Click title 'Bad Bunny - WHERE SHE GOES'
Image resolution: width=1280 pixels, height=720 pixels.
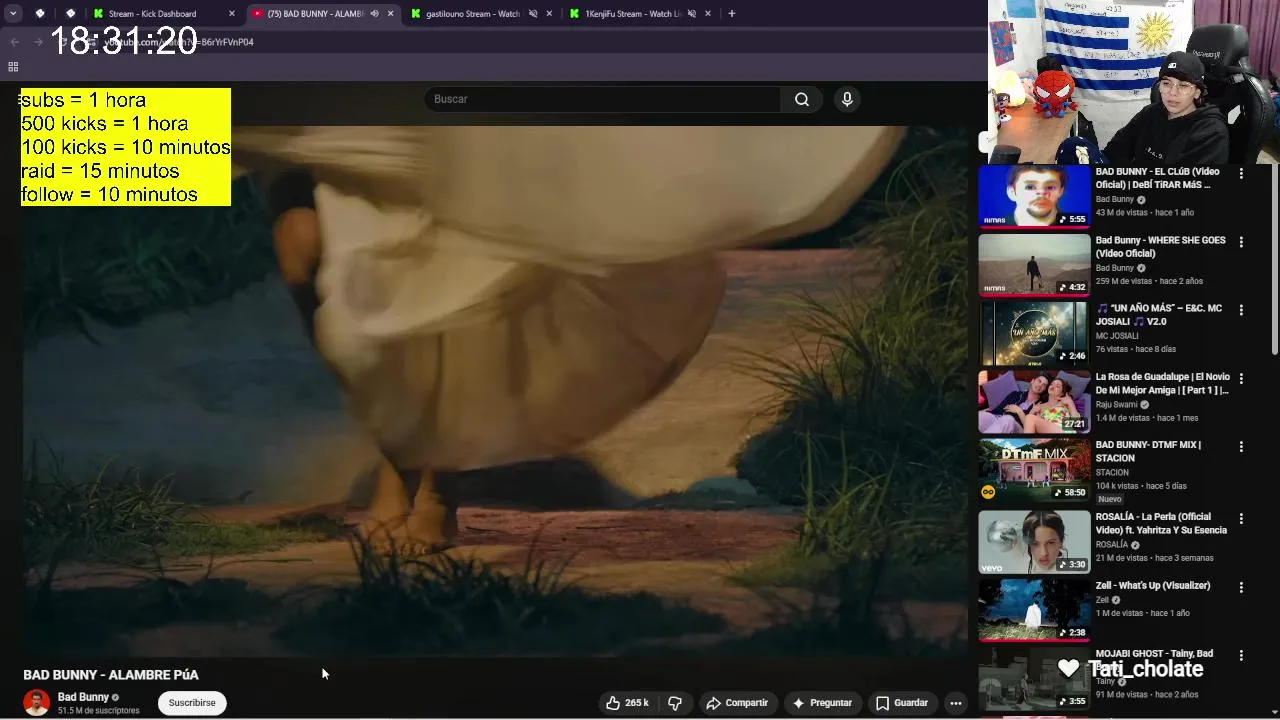[1160, 247]
